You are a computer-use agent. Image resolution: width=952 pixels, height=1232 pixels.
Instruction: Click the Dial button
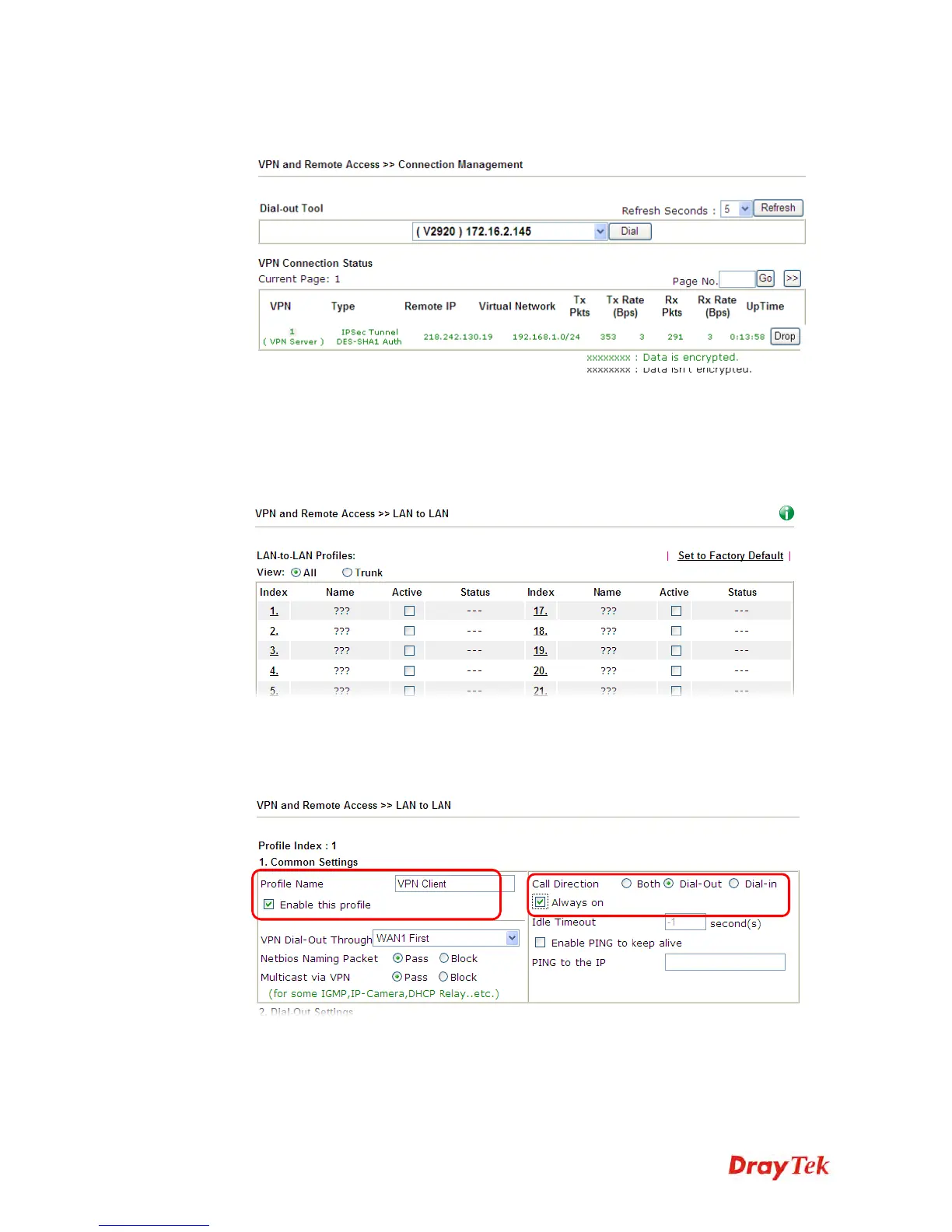(x=629, y=231)
